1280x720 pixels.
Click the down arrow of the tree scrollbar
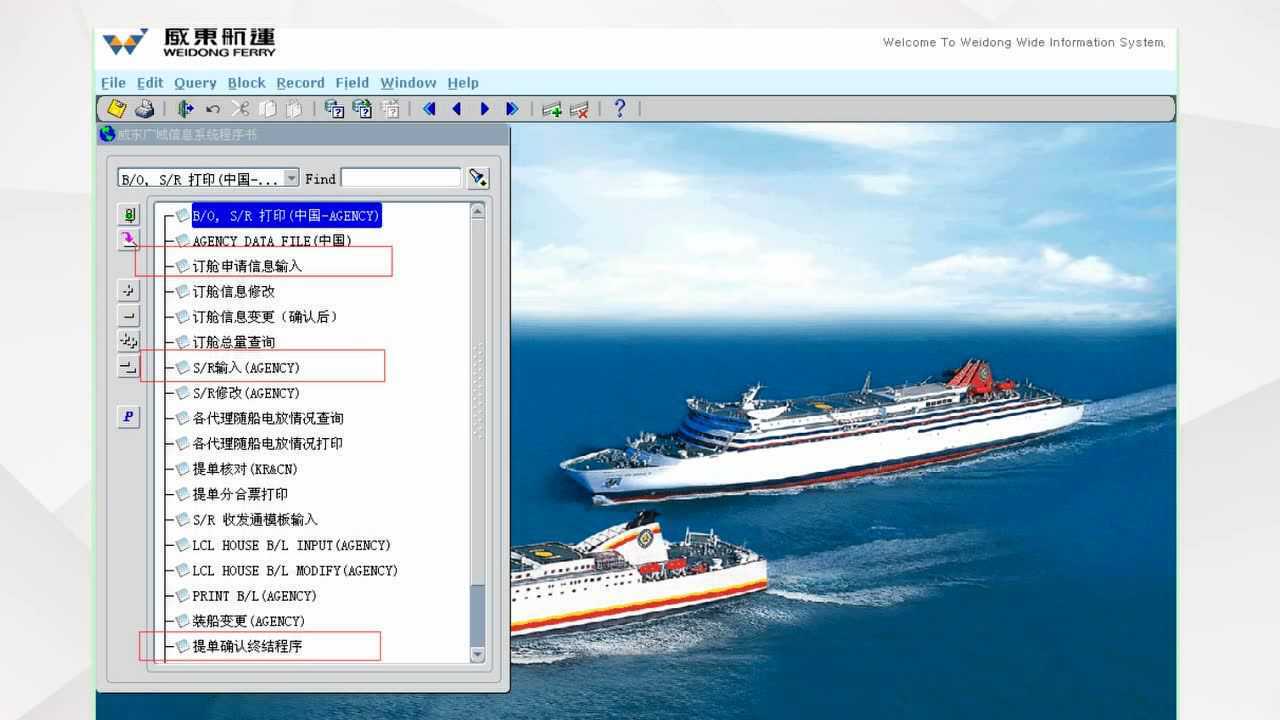pyautogui.click(x=477, y=655)
